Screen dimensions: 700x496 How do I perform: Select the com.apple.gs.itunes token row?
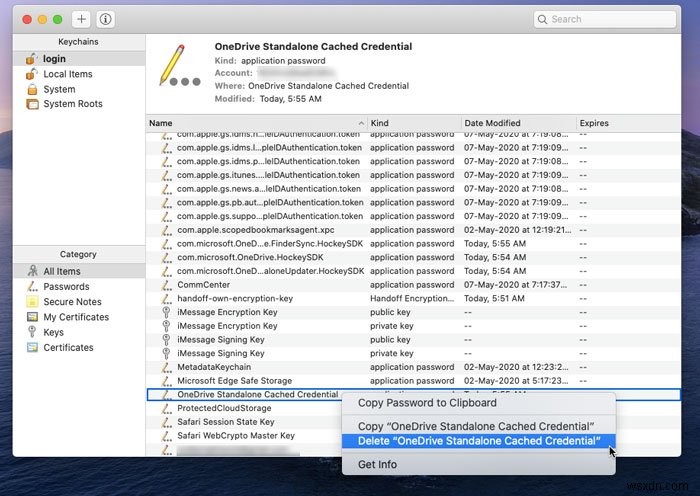[x=413, y=175]
